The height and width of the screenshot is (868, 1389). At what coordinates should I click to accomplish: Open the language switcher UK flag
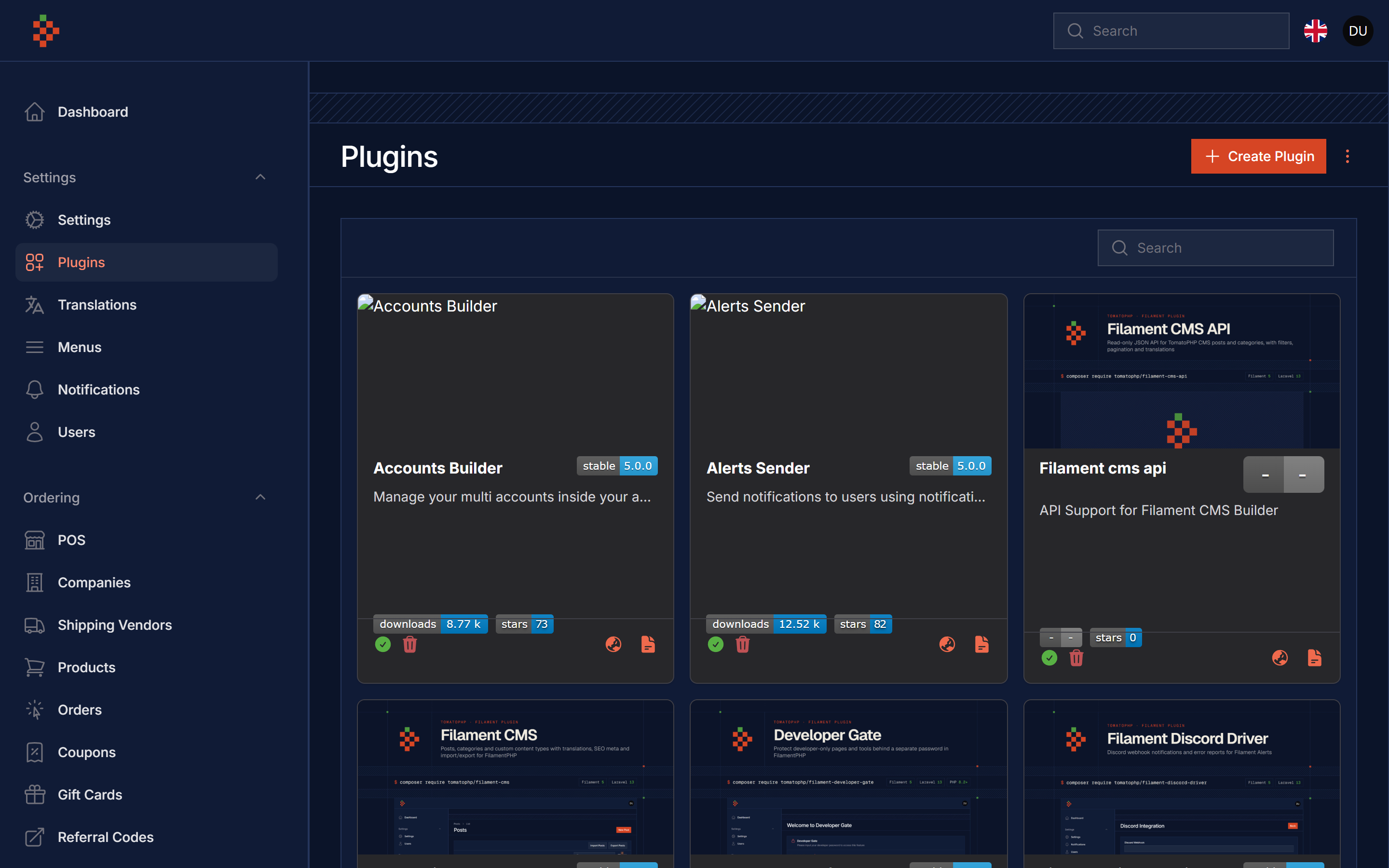1316,31
